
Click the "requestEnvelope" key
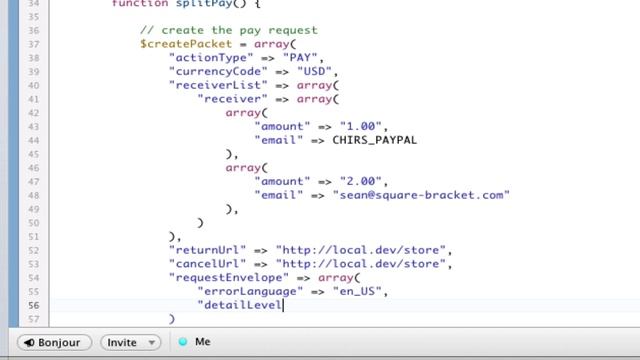point(229,278)
